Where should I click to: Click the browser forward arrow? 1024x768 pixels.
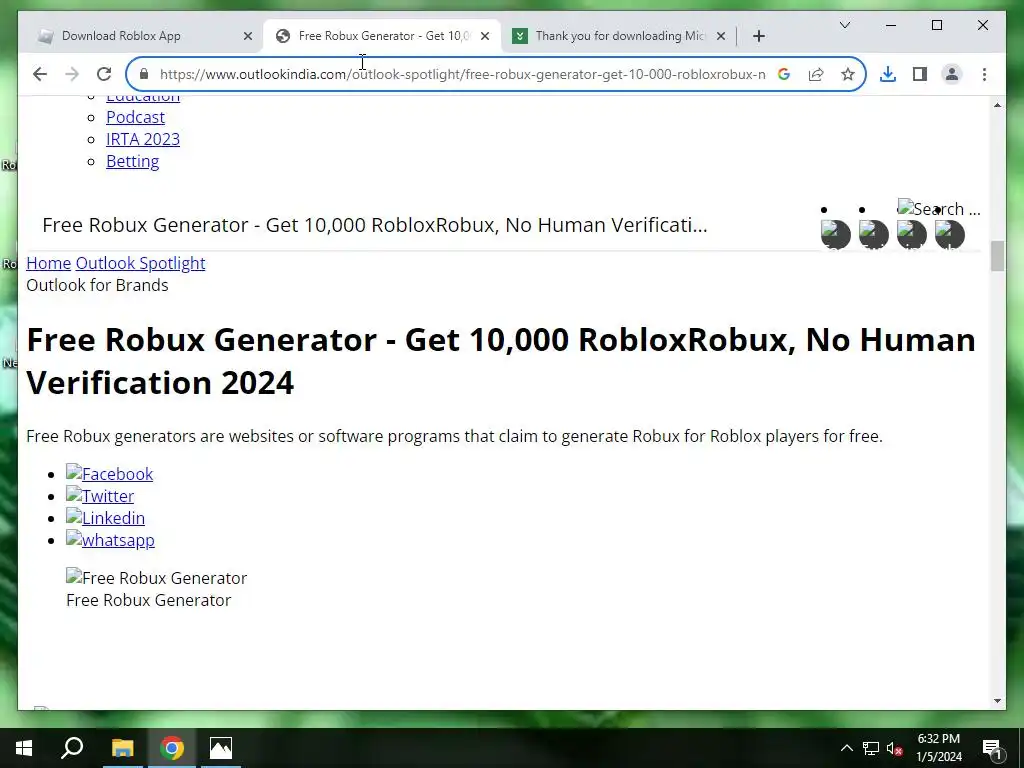(x=72, y=74)
